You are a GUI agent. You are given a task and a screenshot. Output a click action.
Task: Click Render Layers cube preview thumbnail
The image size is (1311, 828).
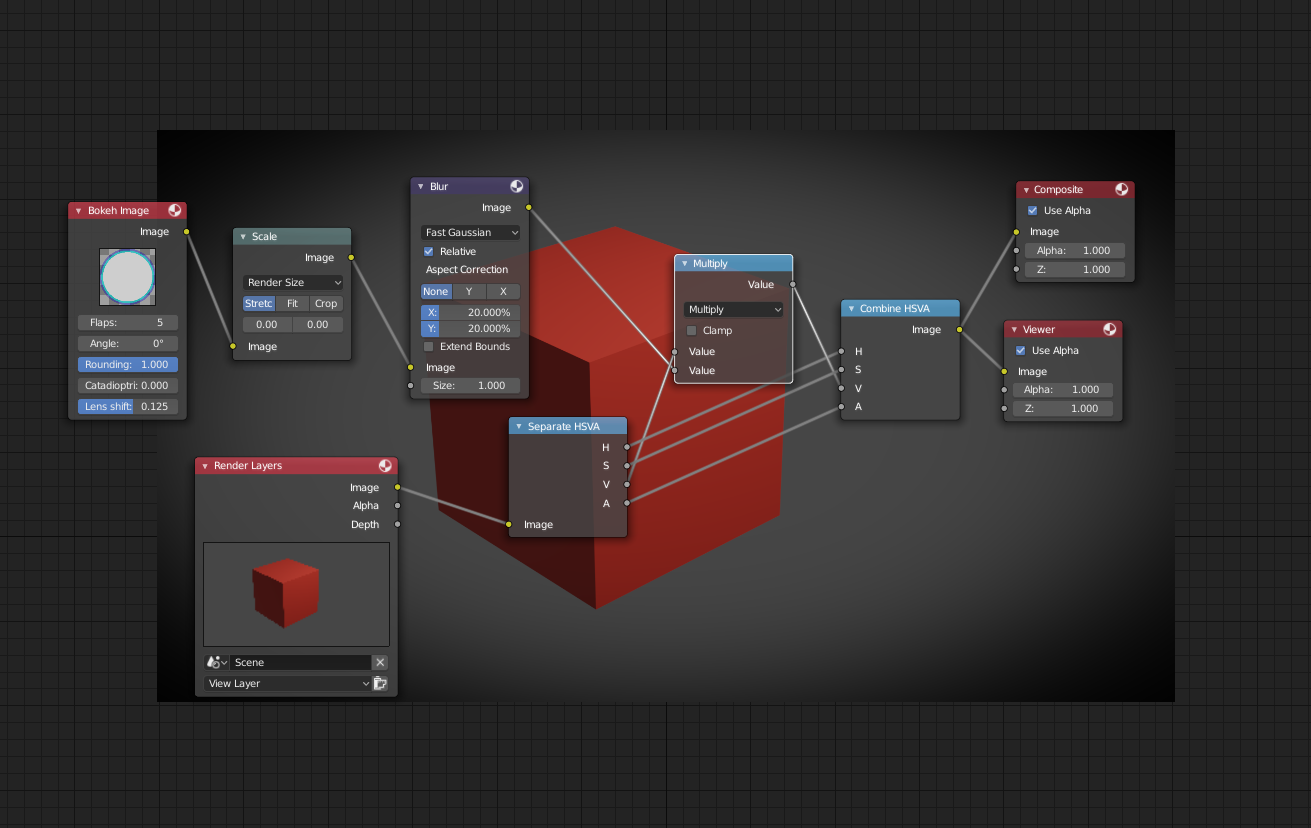pos(296,594)
